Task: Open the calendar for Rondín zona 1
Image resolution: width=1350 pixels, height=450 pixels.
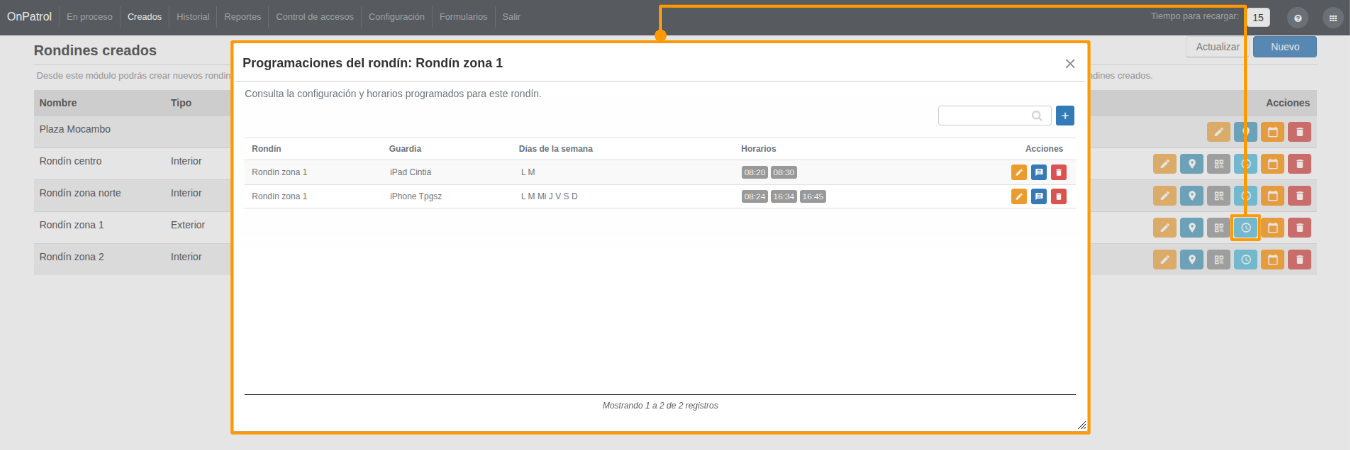Action: 1272,228
